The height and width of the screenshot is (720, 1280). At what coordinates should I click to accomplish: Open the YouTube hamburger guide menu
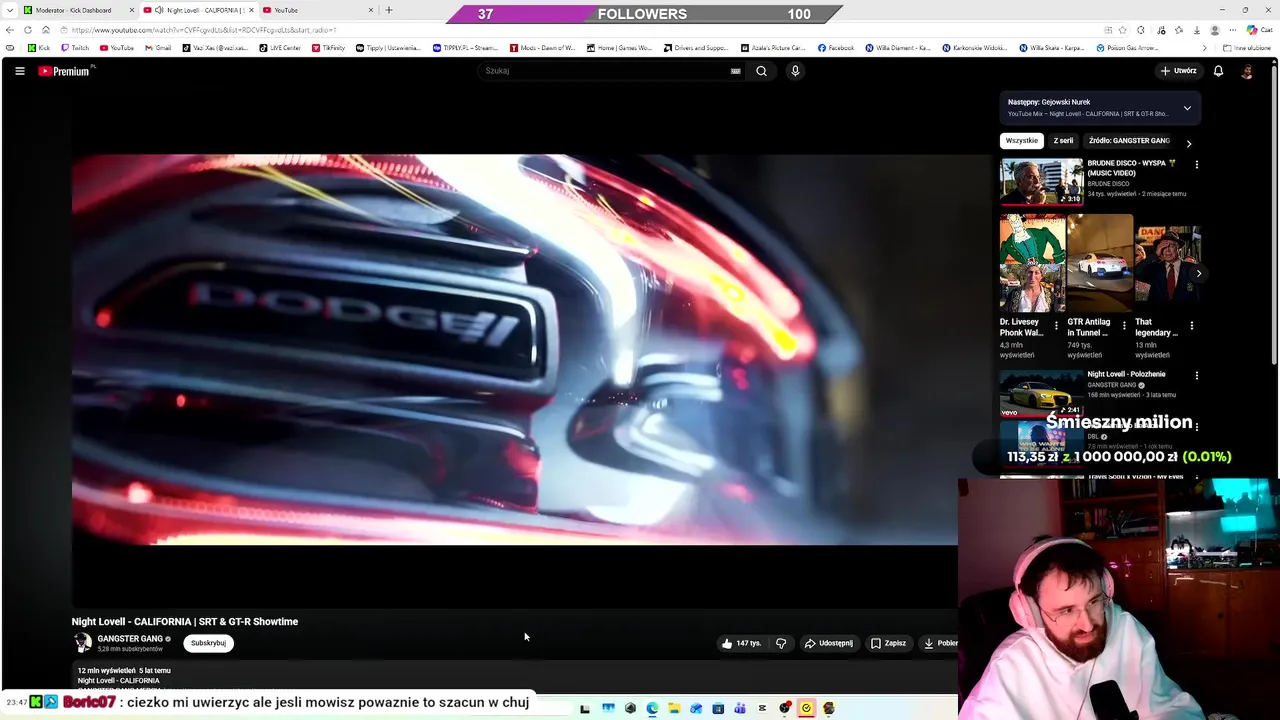click(x=19, y=71)
